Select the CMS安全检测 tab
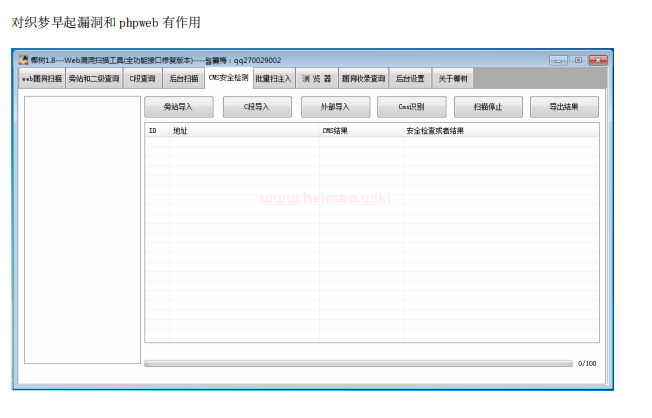This screenshot has width=652, height=418. (x=228, y=78)
